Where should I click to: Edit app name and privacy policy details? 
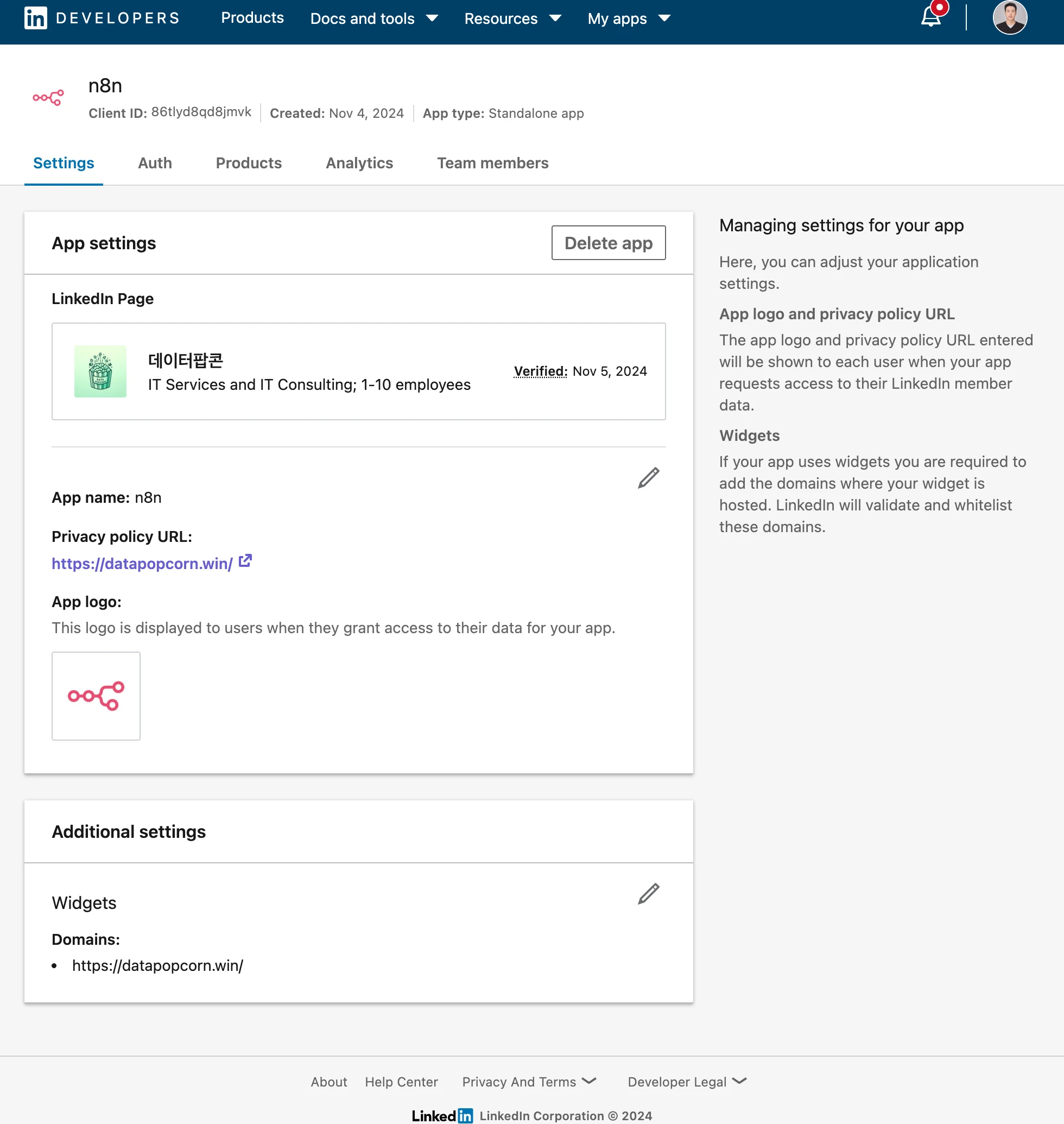pyautogui.click(x=648, y=478)
